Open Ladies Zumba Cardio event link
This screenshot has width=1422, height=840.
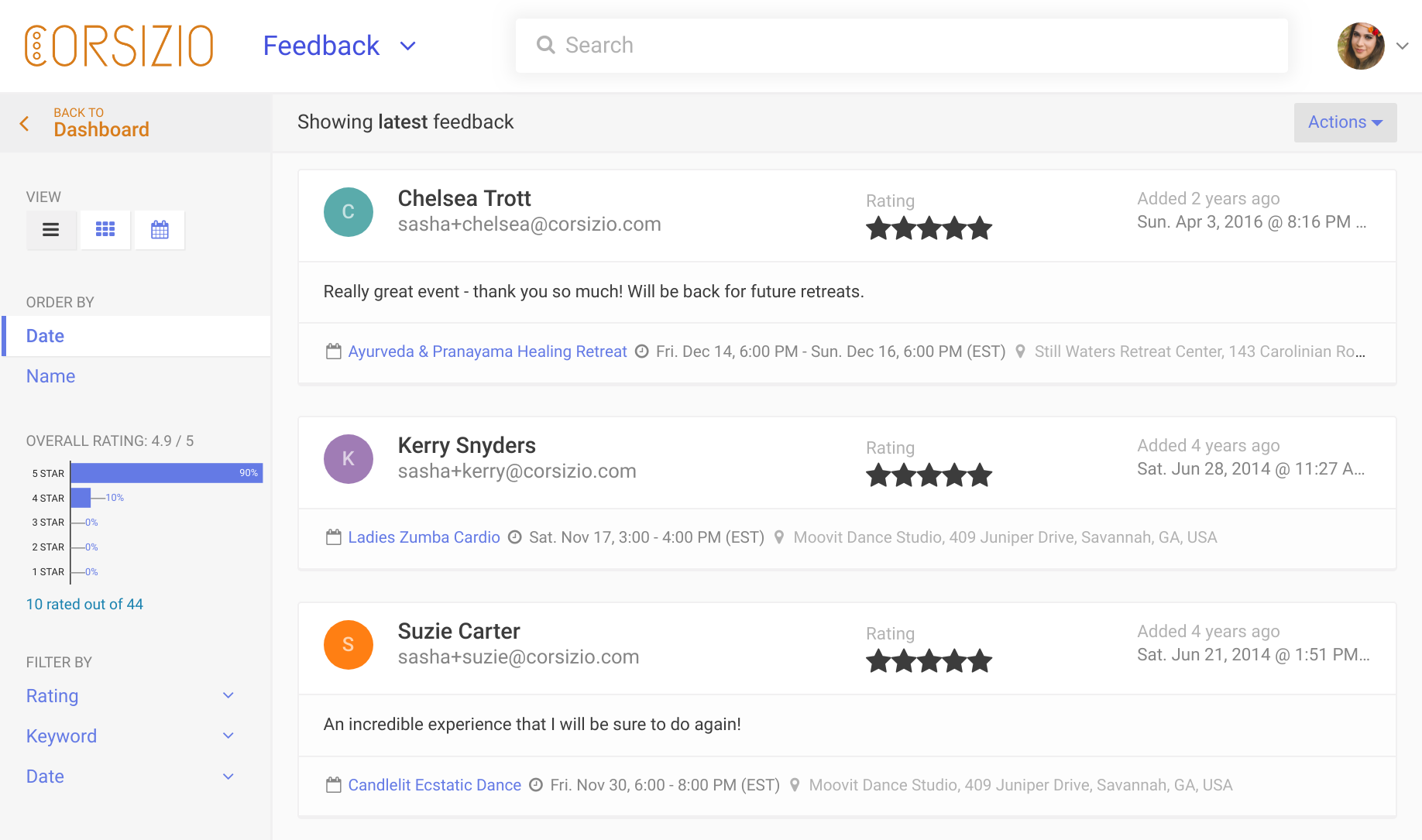(424, 537)
